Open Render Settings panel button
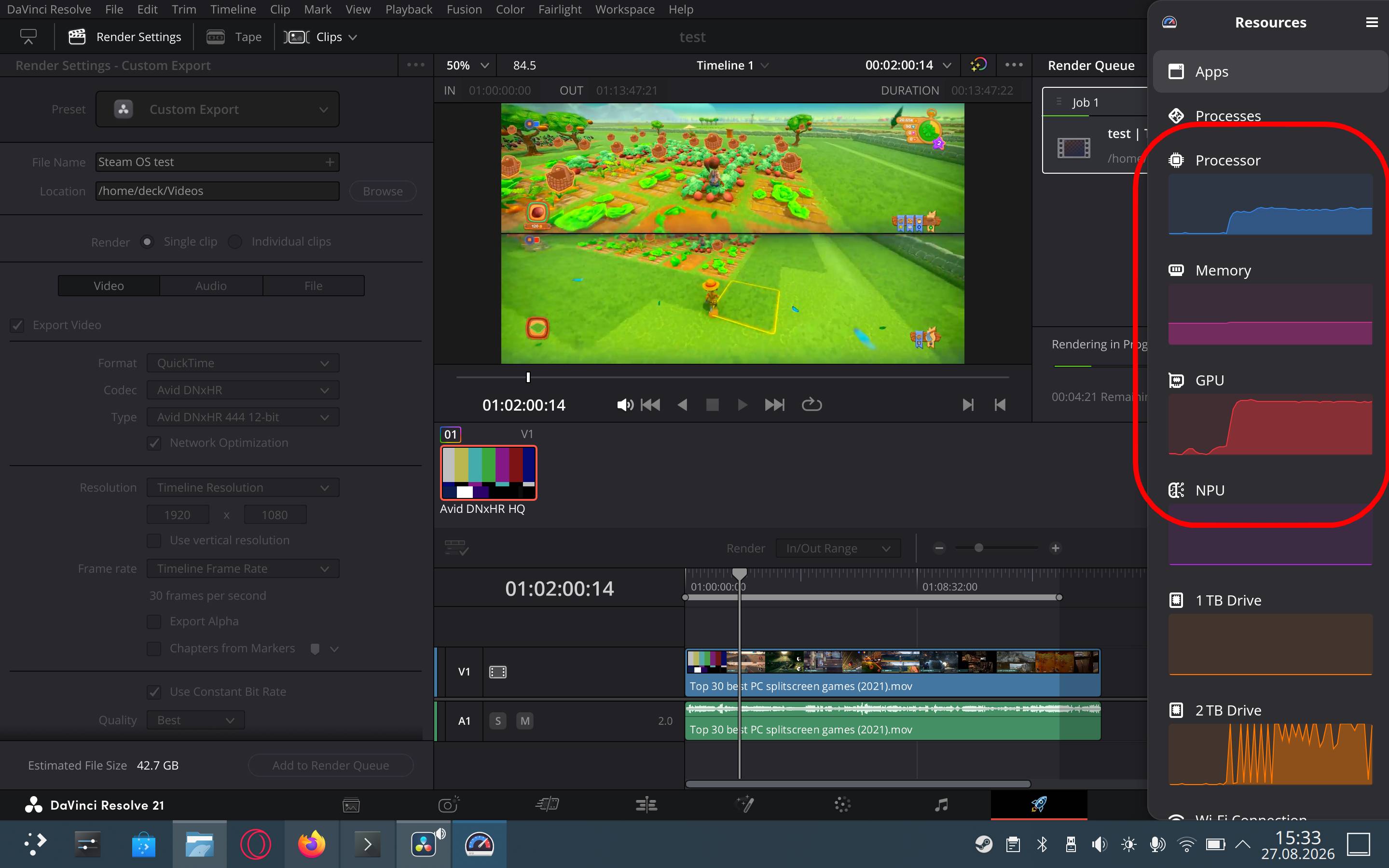The height and width of the screenshot is (868, 1389). click(x=124, y=37)
